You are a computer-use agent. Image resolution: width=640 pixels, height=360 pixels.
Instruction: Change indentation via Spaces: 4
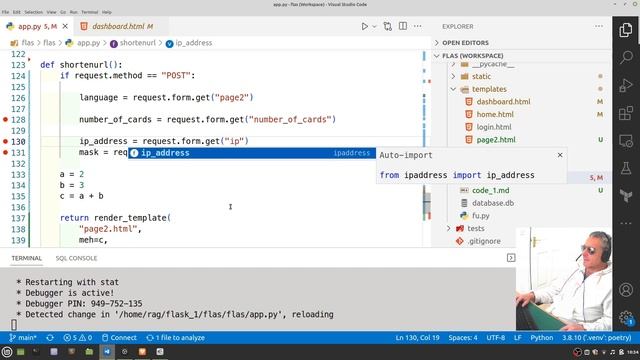pos(463,338)
